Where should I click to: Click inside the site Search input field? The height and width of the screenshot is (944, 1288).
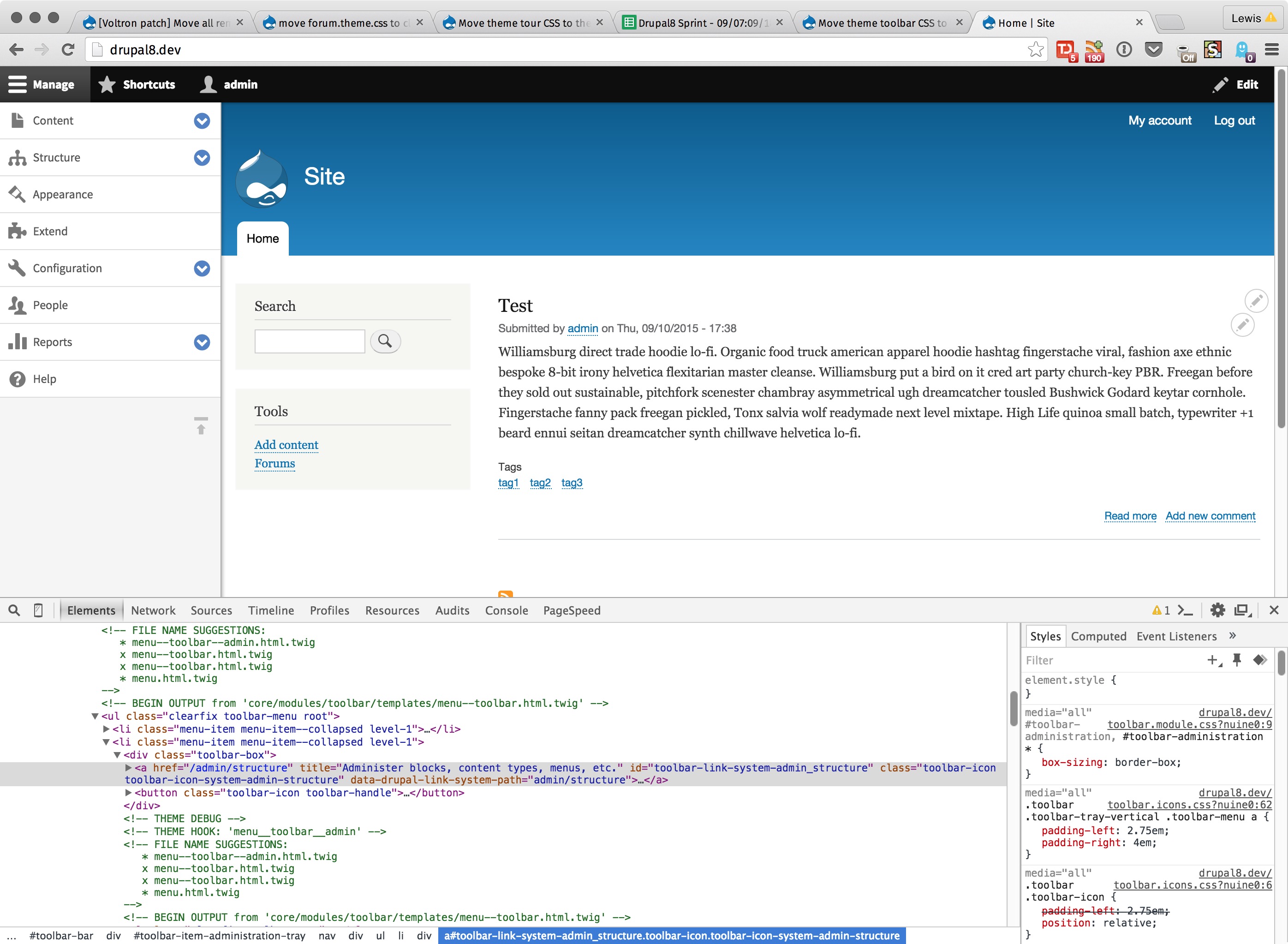pyautogui.click(x=309, y=341)
